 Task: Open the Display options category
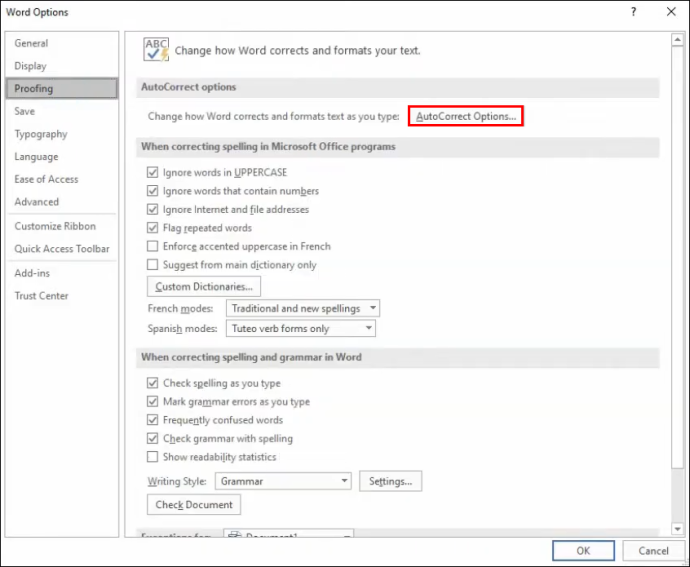[x=30, y=66]
